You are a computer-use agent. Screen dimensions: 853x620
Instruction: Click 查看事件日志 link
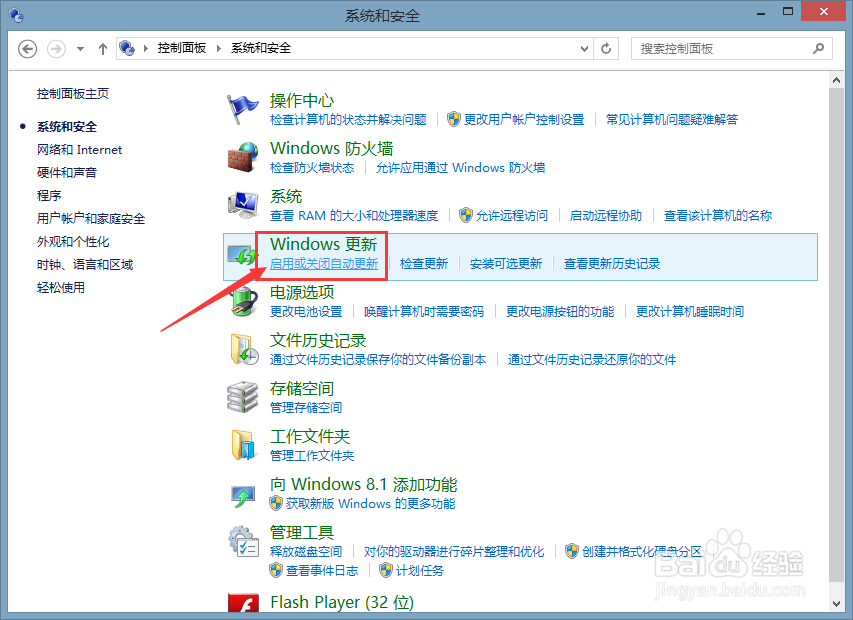click(322, 571)
